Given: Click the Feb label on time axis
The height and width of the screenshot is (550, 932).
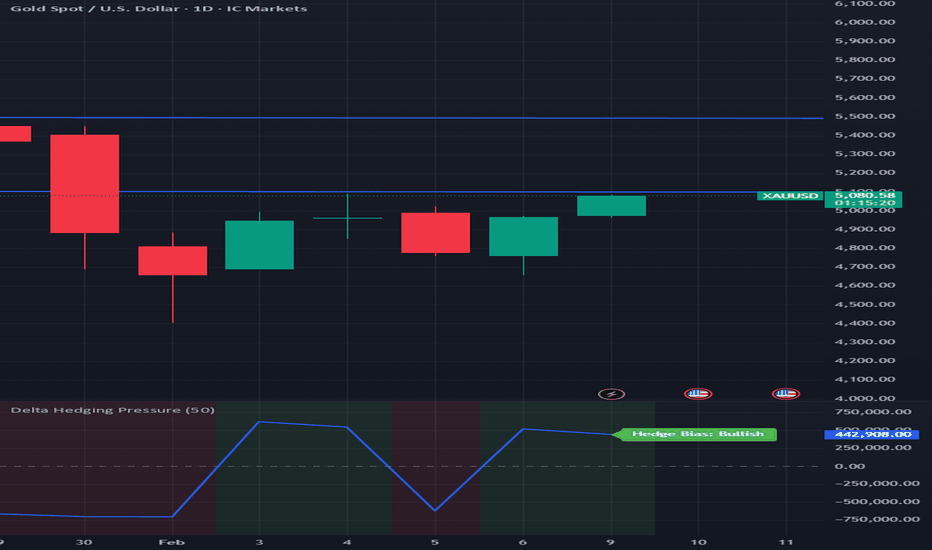Looking at the screenshot, I should coord(172,542).
